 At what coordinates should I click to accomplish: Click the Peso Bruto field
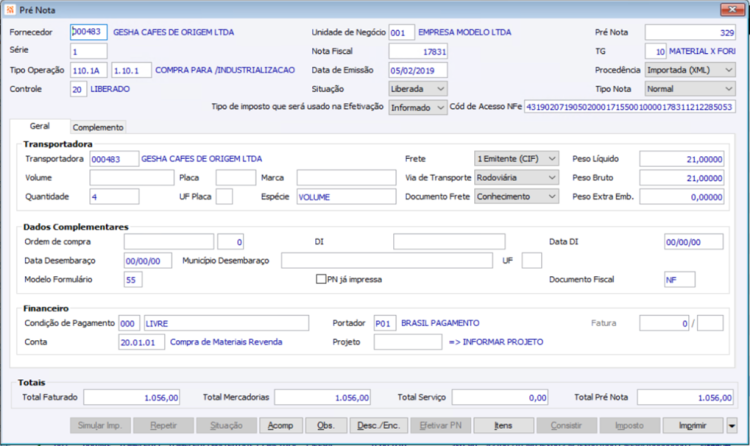(682, 178)
